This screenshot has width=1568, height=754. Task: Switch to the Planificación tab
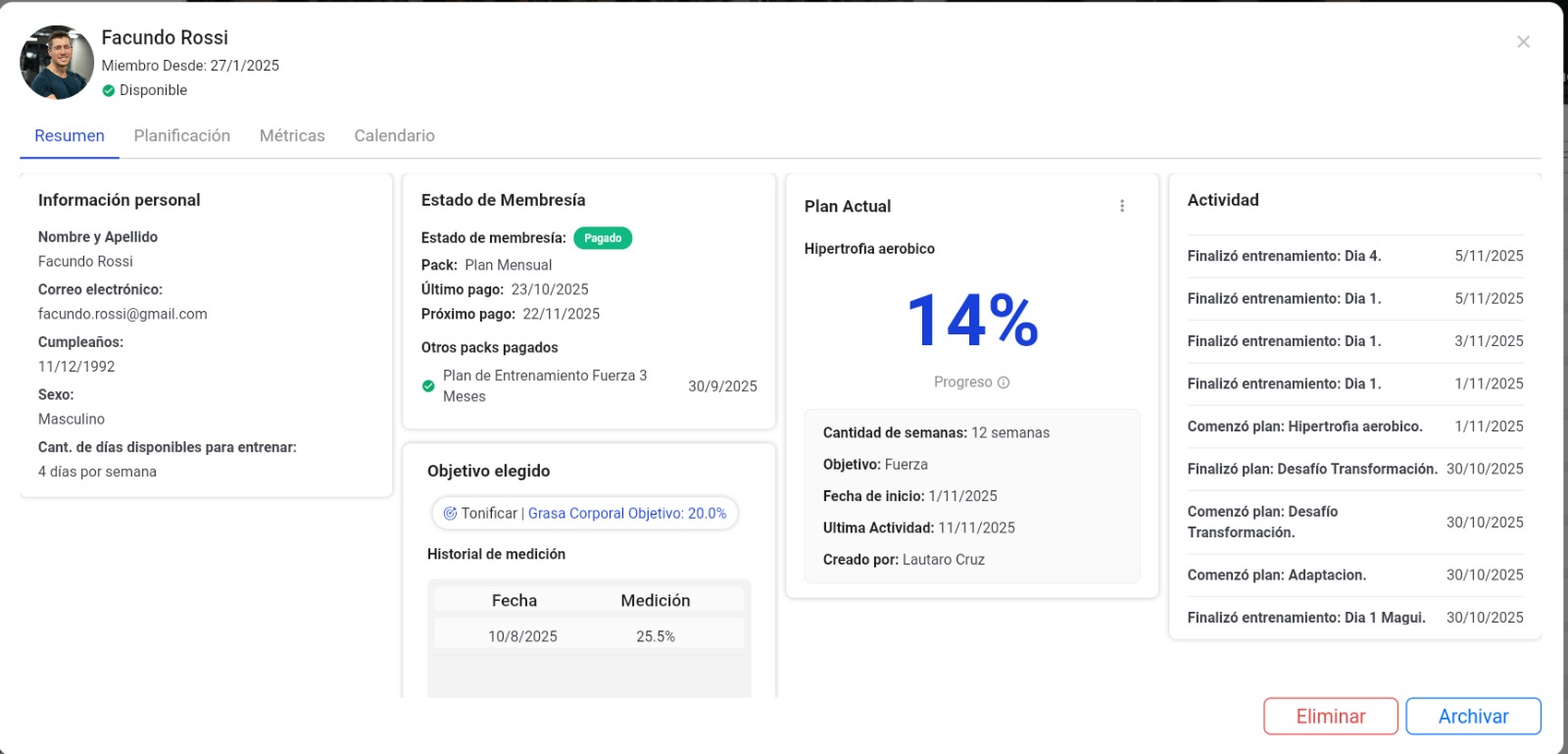coord(182,136)
